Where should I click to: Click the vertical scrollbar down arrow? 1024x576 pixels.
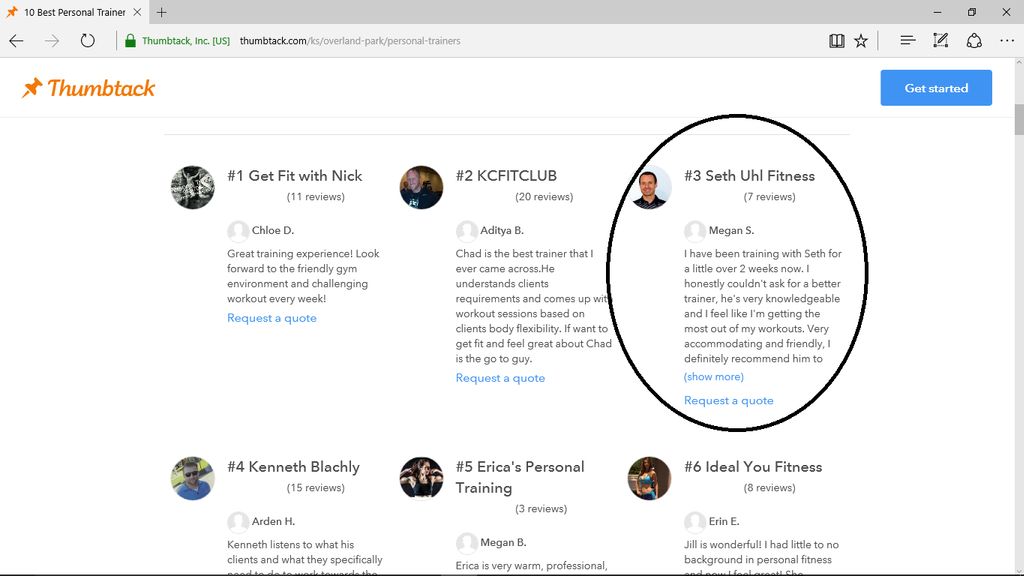click(1017, 568)
